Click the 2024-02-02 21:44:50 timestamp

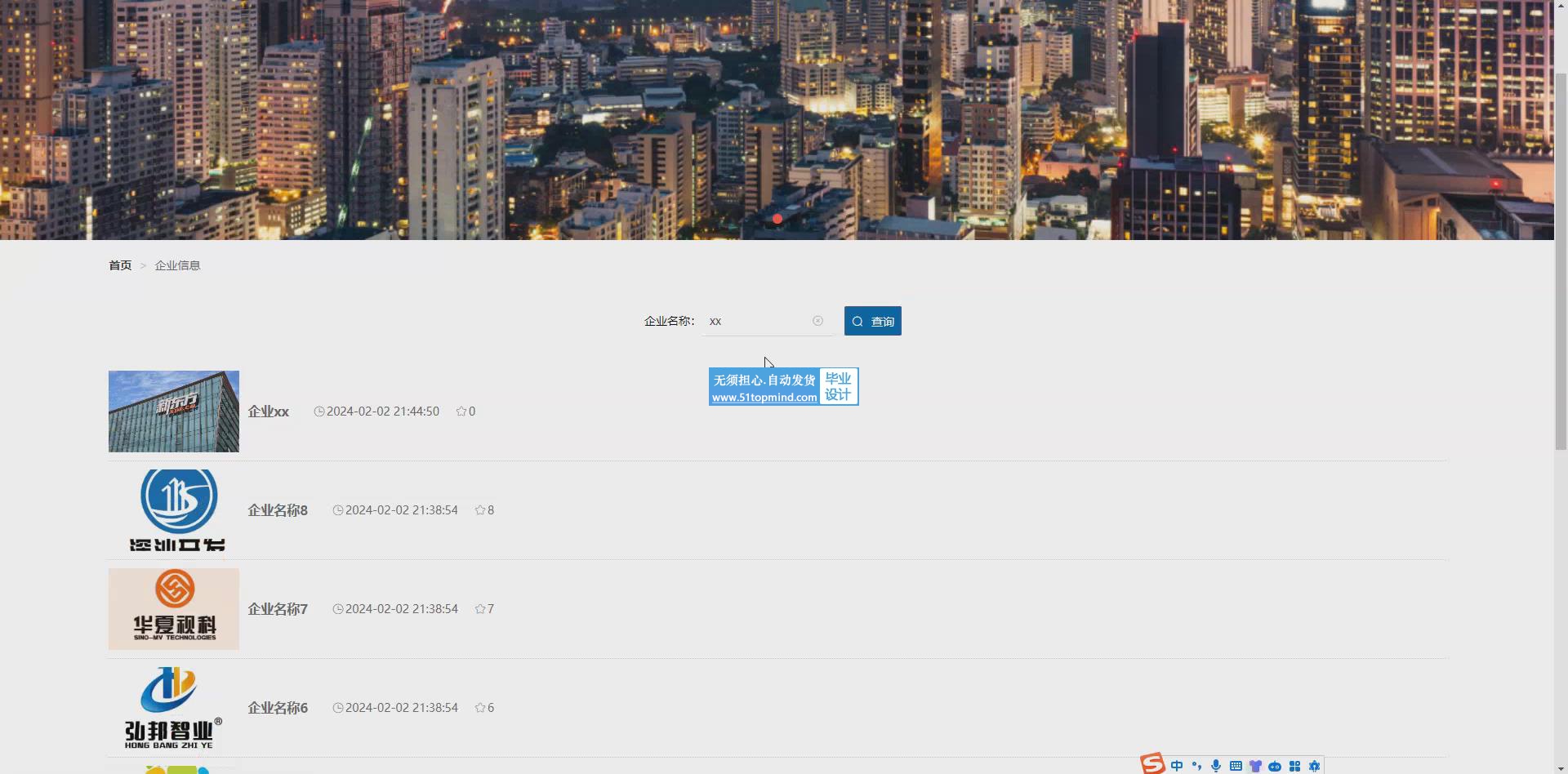383,411
